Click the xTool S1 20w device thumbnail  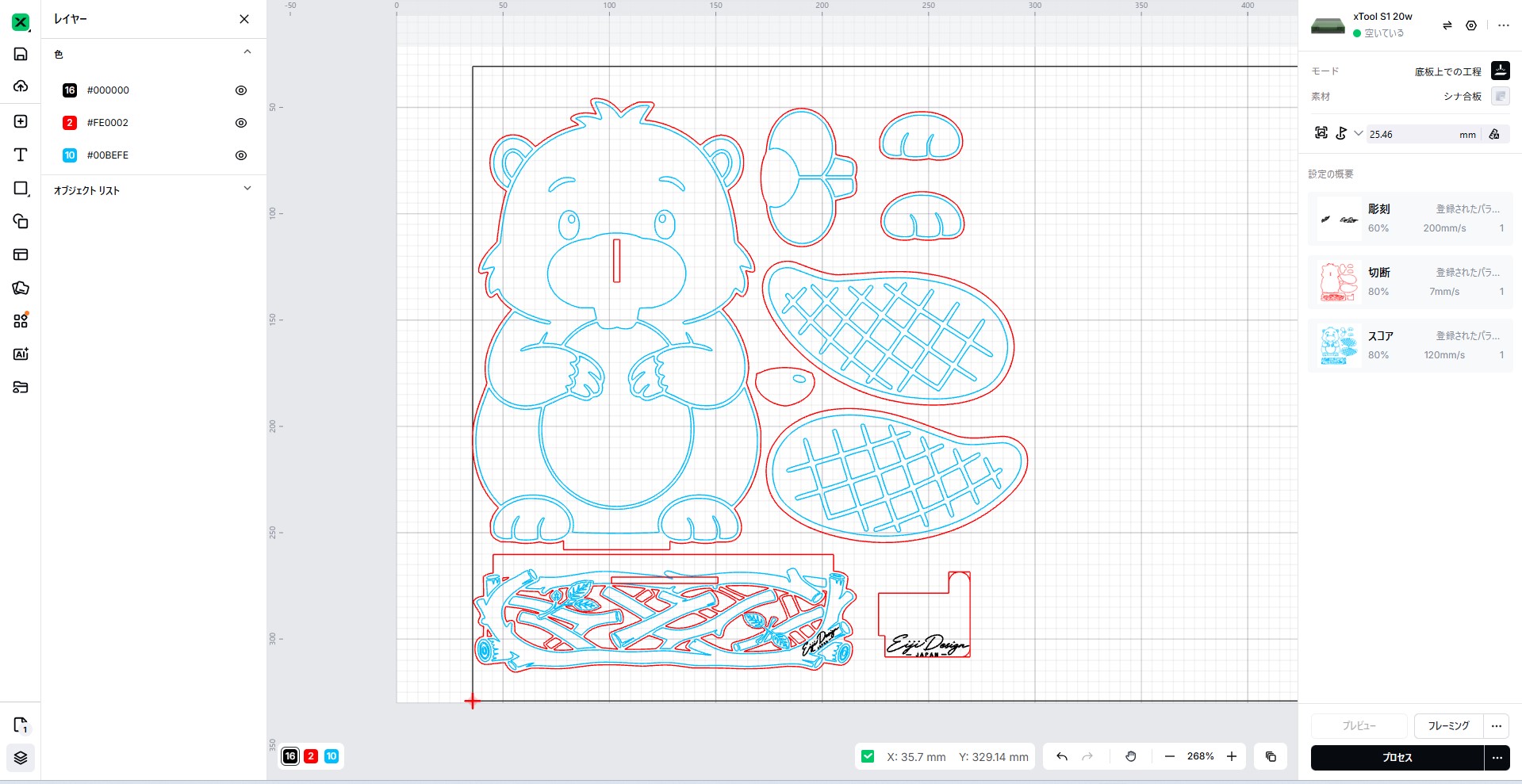tap(1328, 25)
